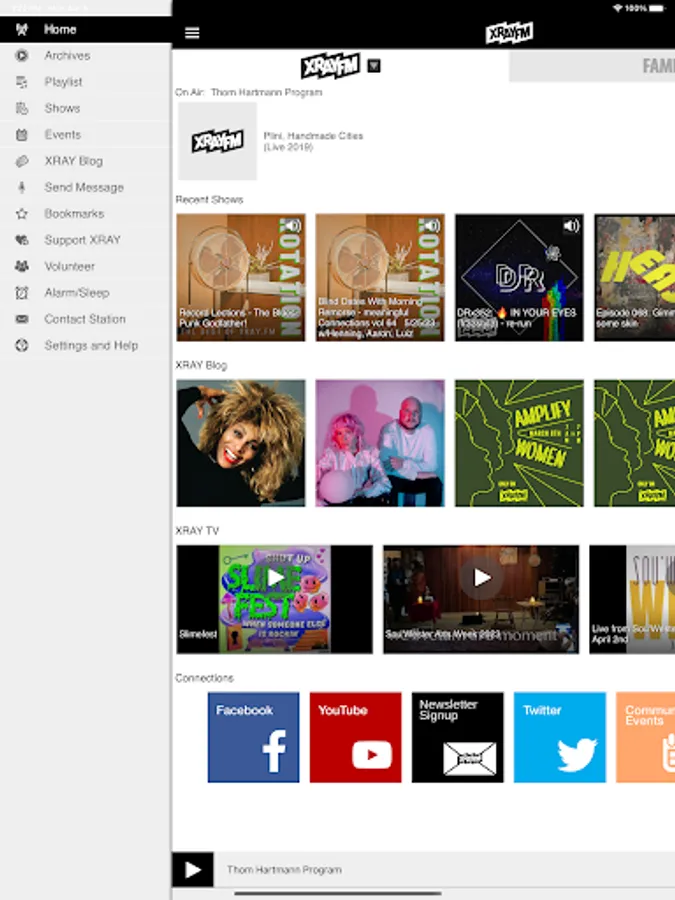
Task: Open Support XRAY menu entry
Action: (86, 240)
